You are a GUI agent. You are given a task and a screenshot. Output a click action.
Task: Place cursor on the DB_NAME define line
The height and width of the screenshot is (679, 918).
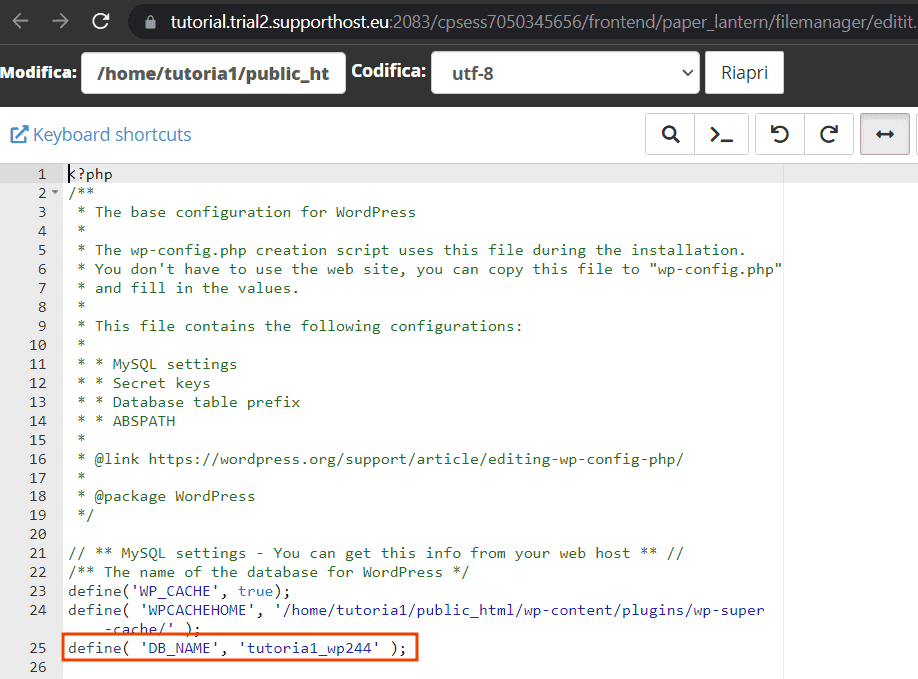point(237,648)
